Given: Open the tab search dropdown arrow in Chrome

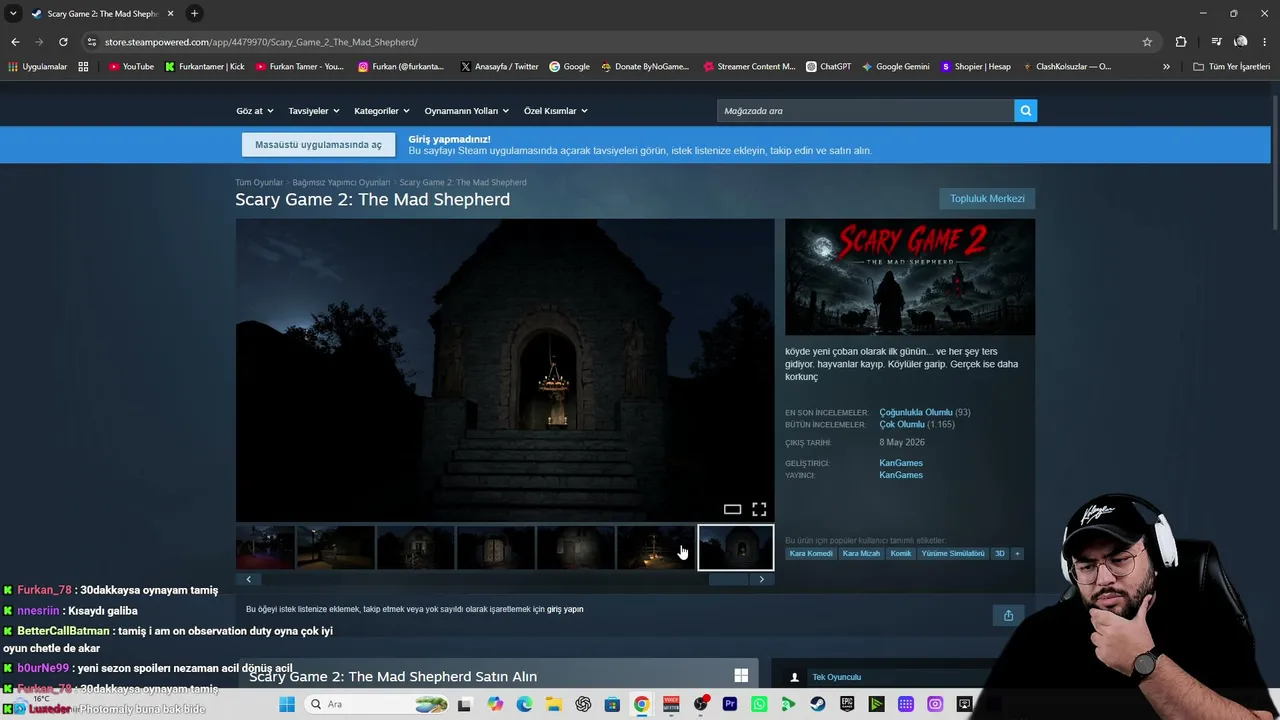Looking at the screenshot, I should [x=13, y=13].
